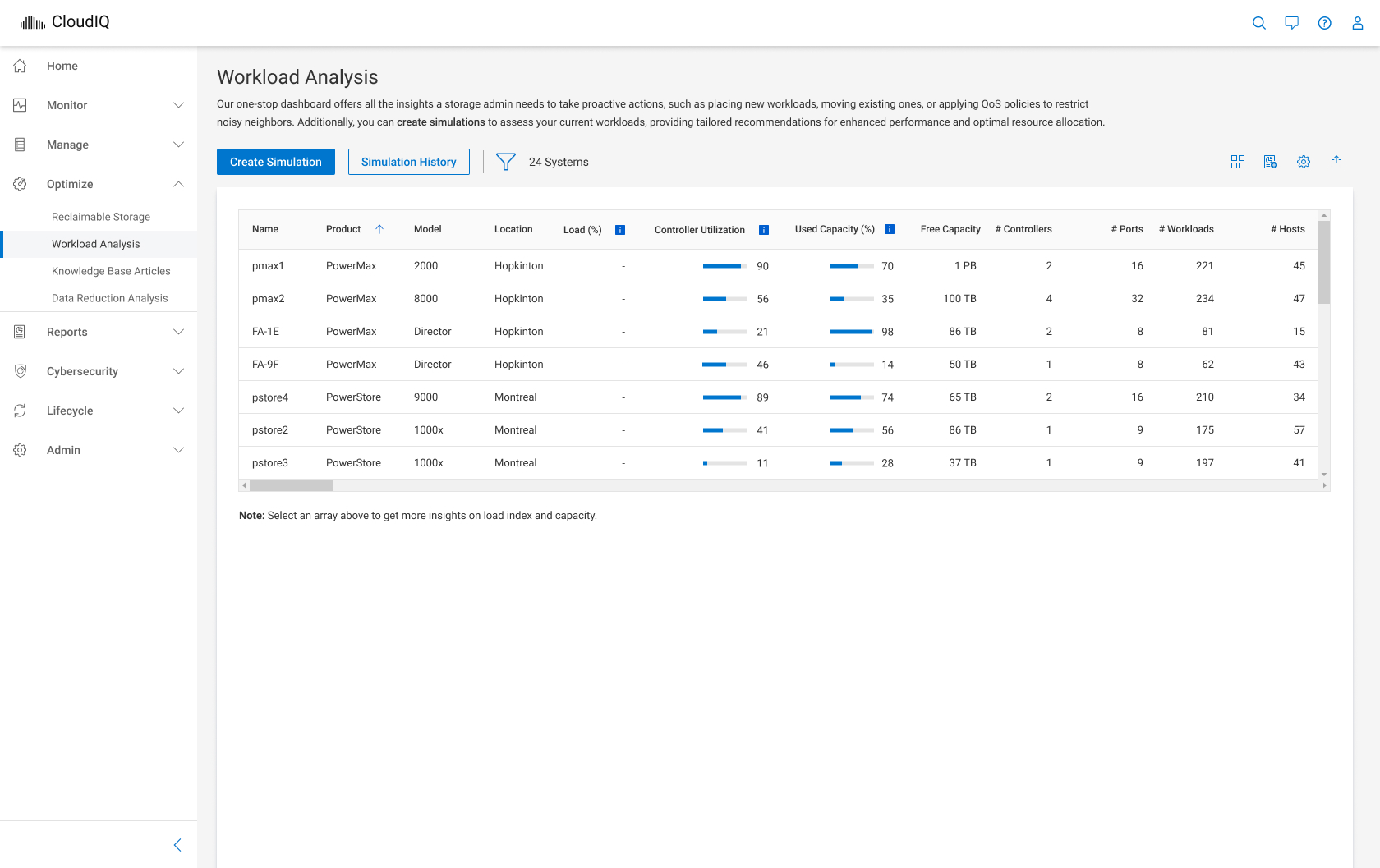
Task: Click the 100 TB free capacity cell
Action: [959, 299]
